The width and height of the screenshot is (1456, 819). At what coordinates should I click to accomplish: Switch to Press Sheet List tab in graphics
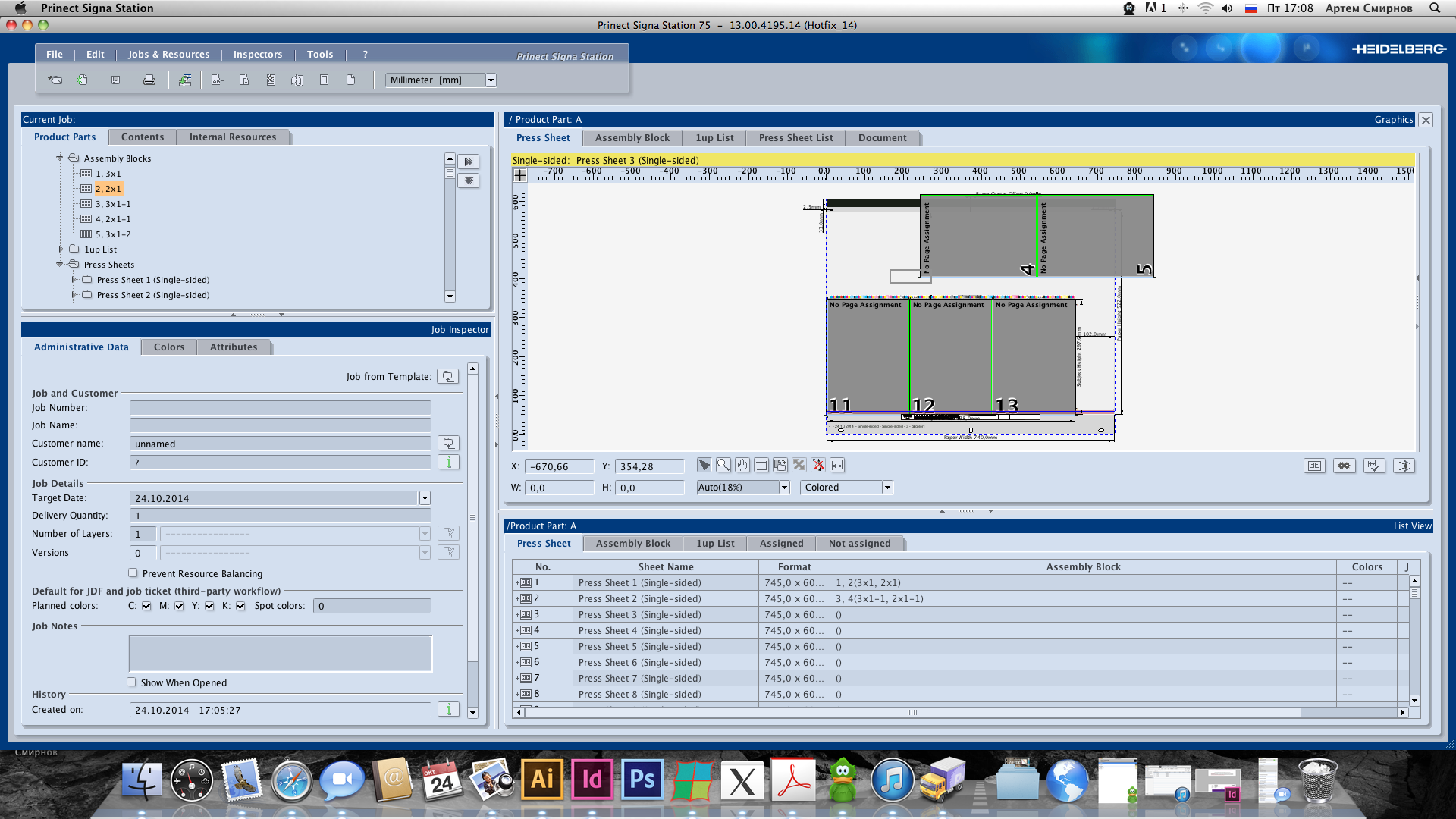coord(795,137)
